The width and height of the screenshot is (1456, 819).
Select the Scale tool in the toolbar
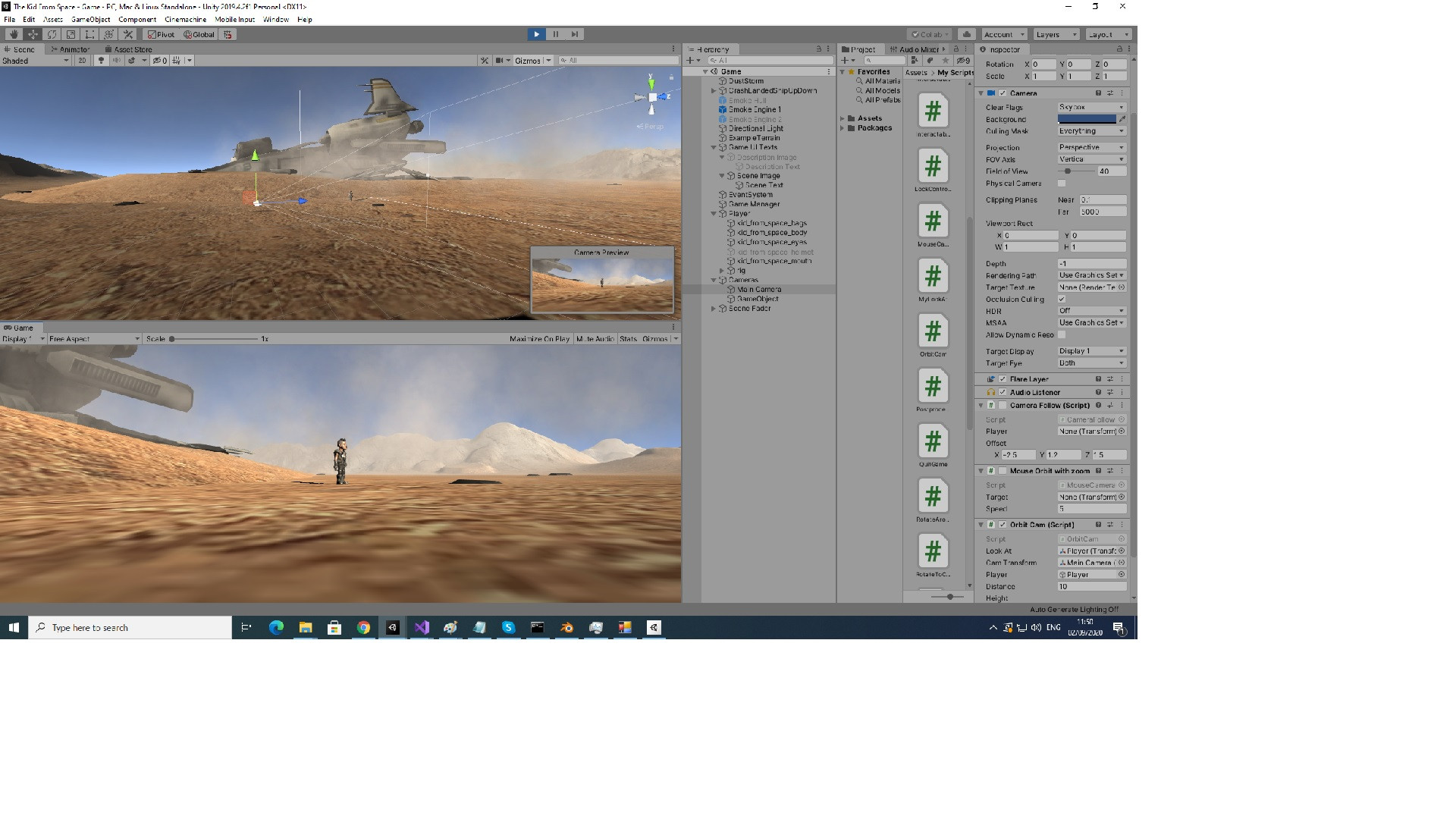71,34
